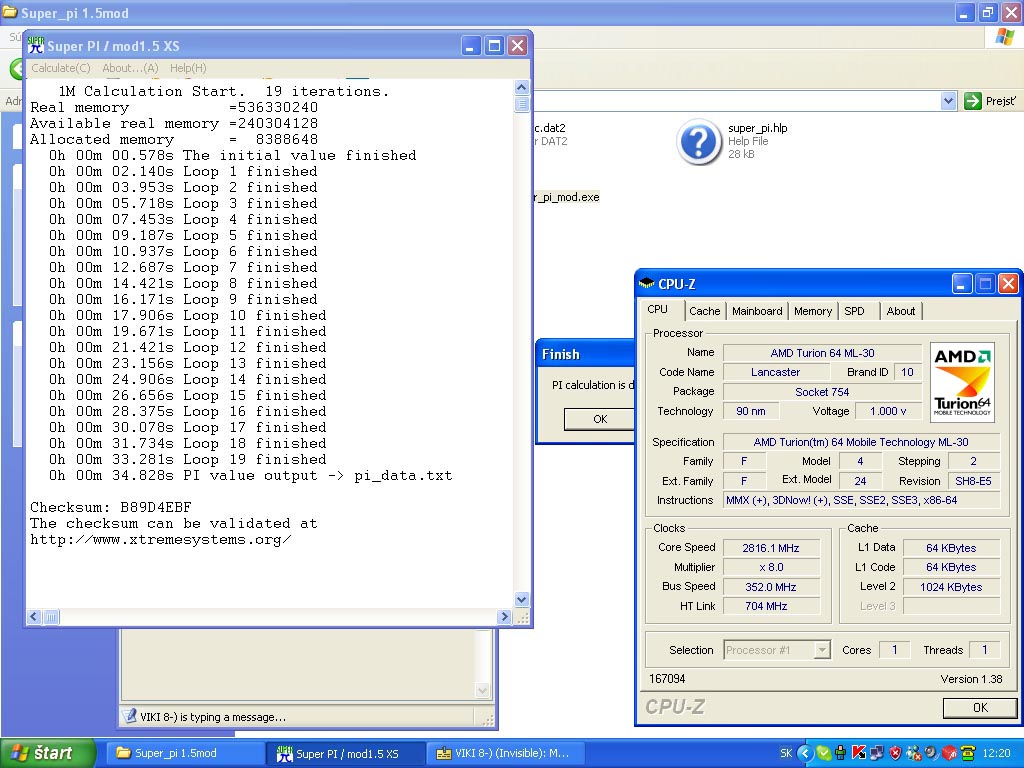This screenshot has height=768, width=1024.
Task: Click the Multiplier value x 8.0
Action: pyautogui.click(x=771, y=567)
